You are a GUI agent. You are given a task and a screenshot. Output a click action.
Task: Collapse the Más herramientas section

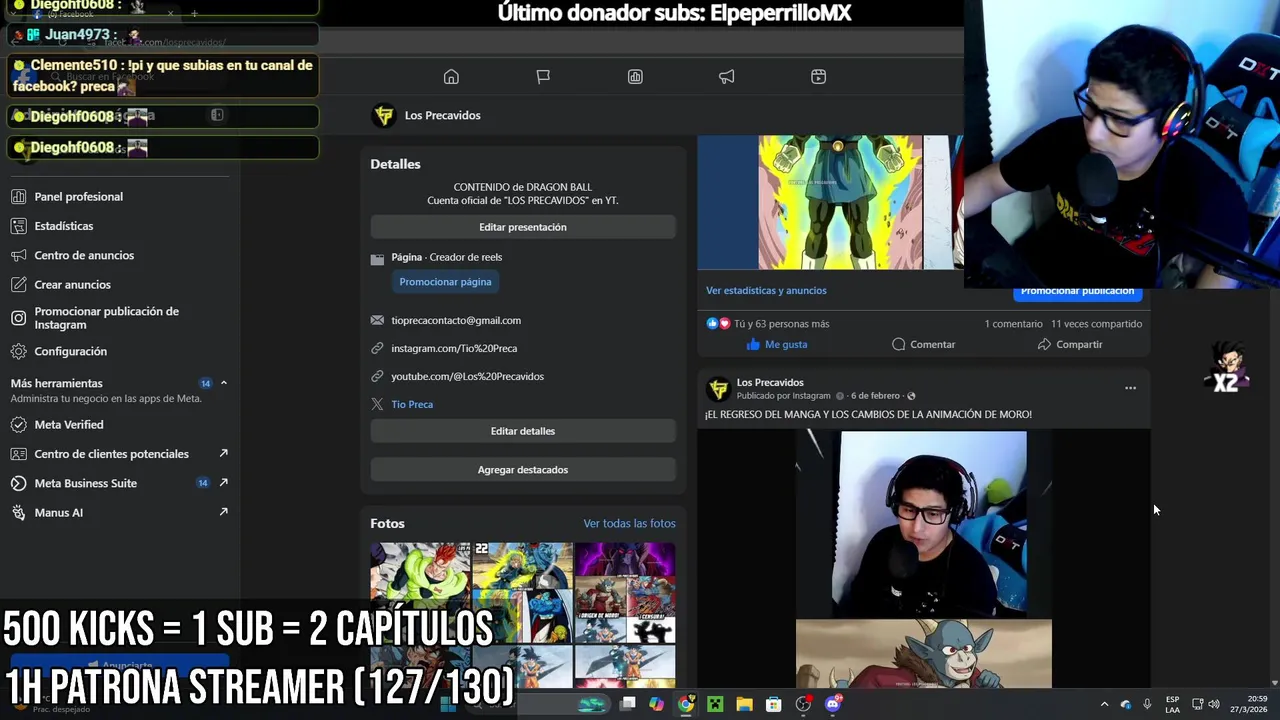[224, 383]
